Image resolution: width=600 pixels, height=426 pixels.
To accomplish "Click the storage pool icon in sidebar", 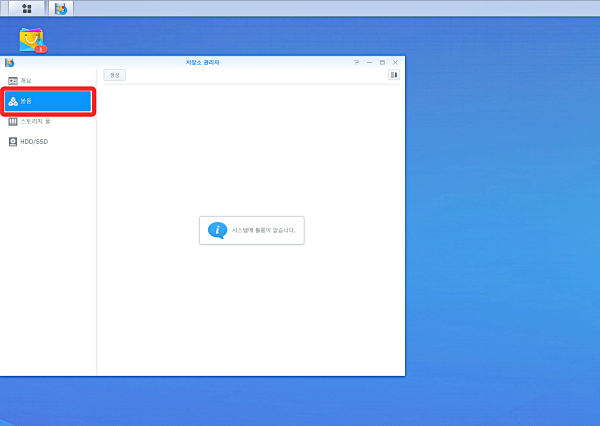I will (13, 121).
